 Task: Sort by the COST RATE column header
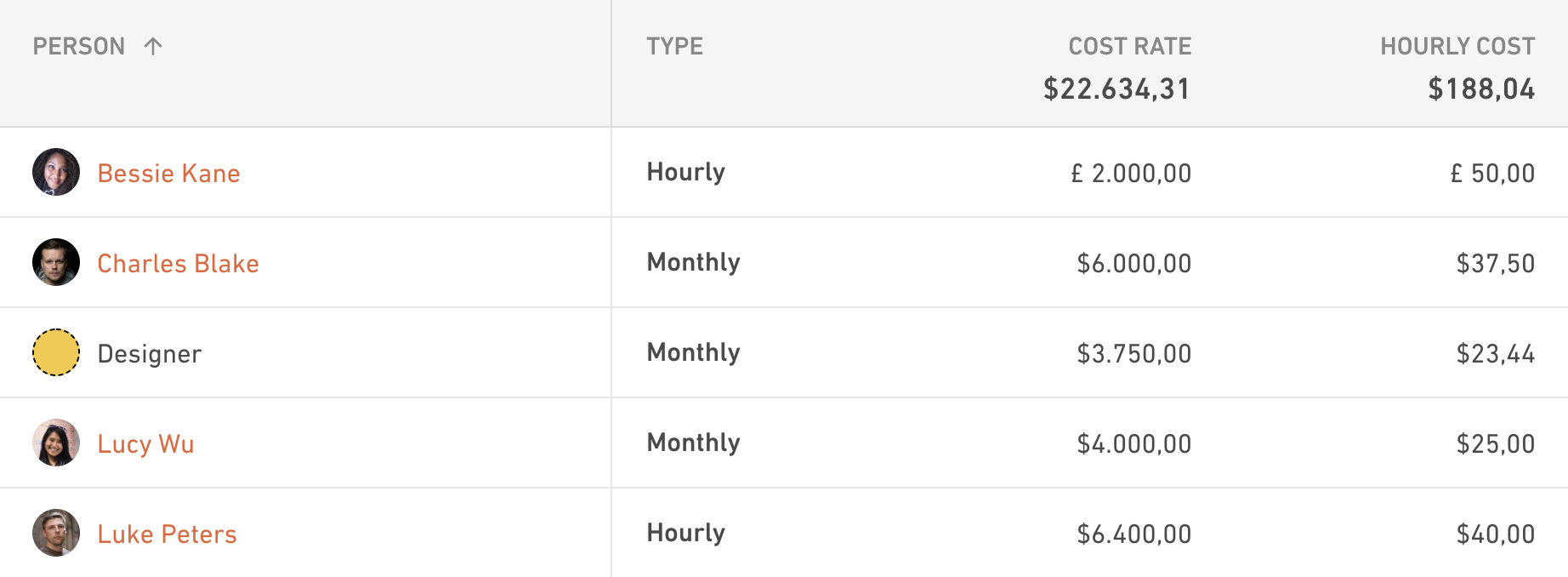coord(1130,46)
